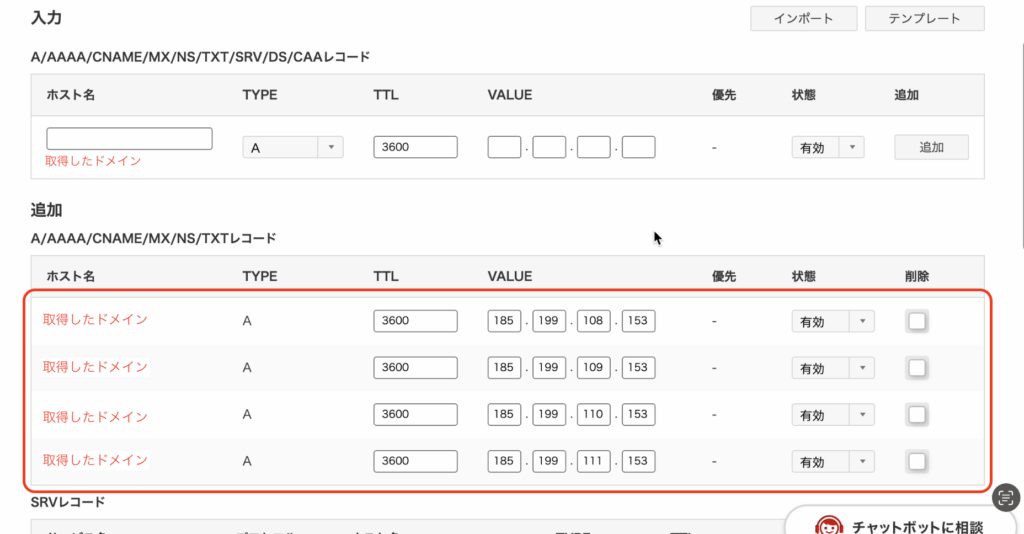Click the empty ホスト名 input field
This screenshot has width=1024, height=534.
129,138
